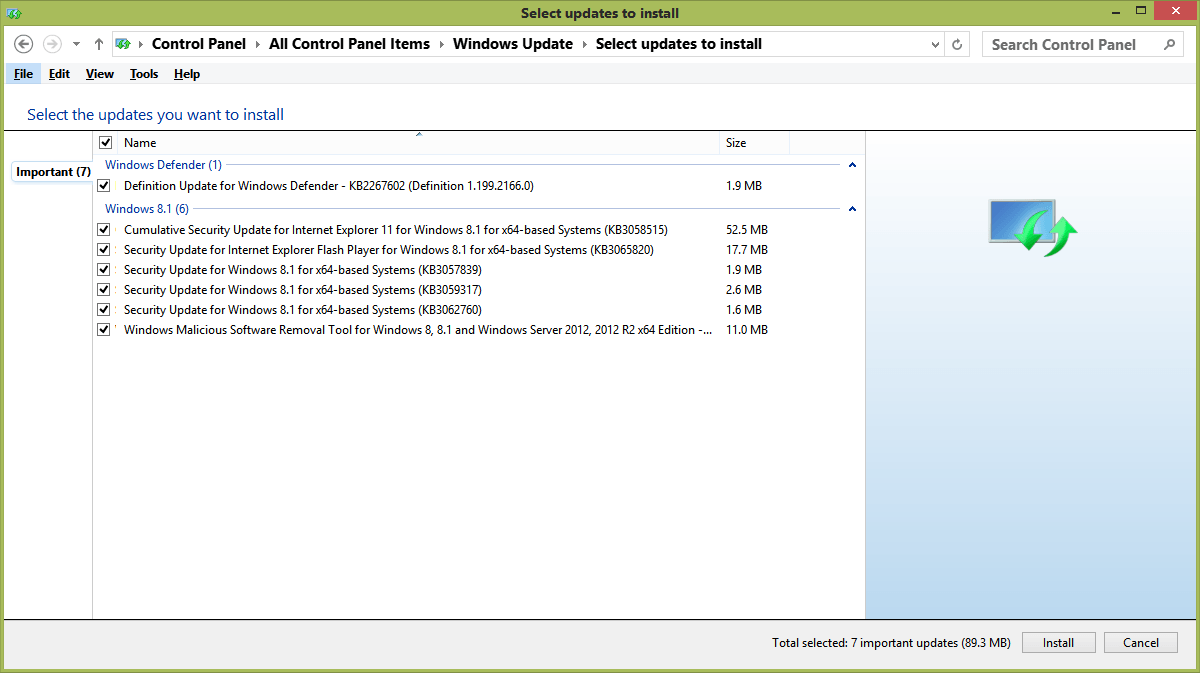Uncheck the Flash Player security update checkbox

click(x=104, y=250)
